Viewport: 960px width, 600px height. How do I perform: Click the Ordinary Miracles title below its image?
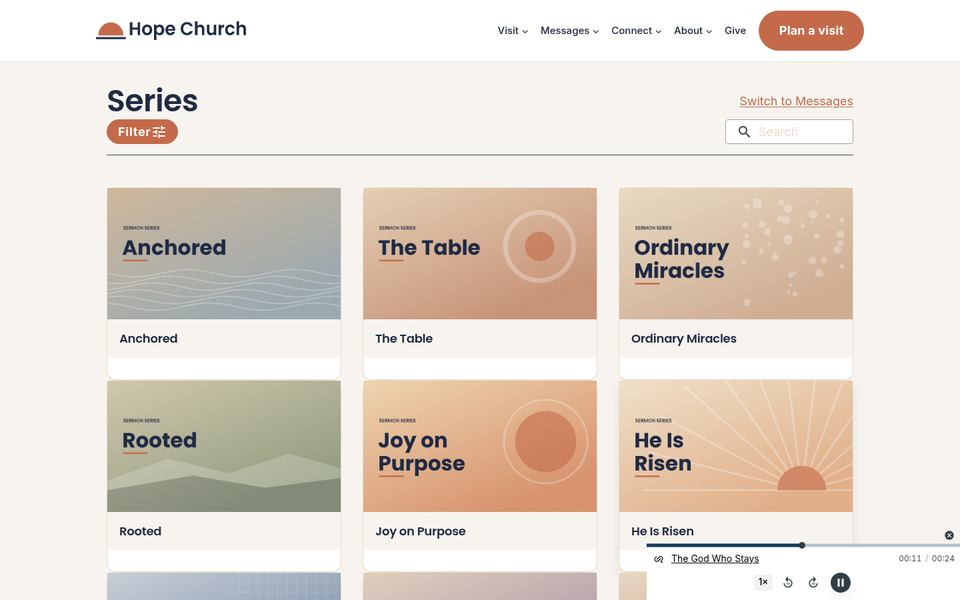click(684, 339)
